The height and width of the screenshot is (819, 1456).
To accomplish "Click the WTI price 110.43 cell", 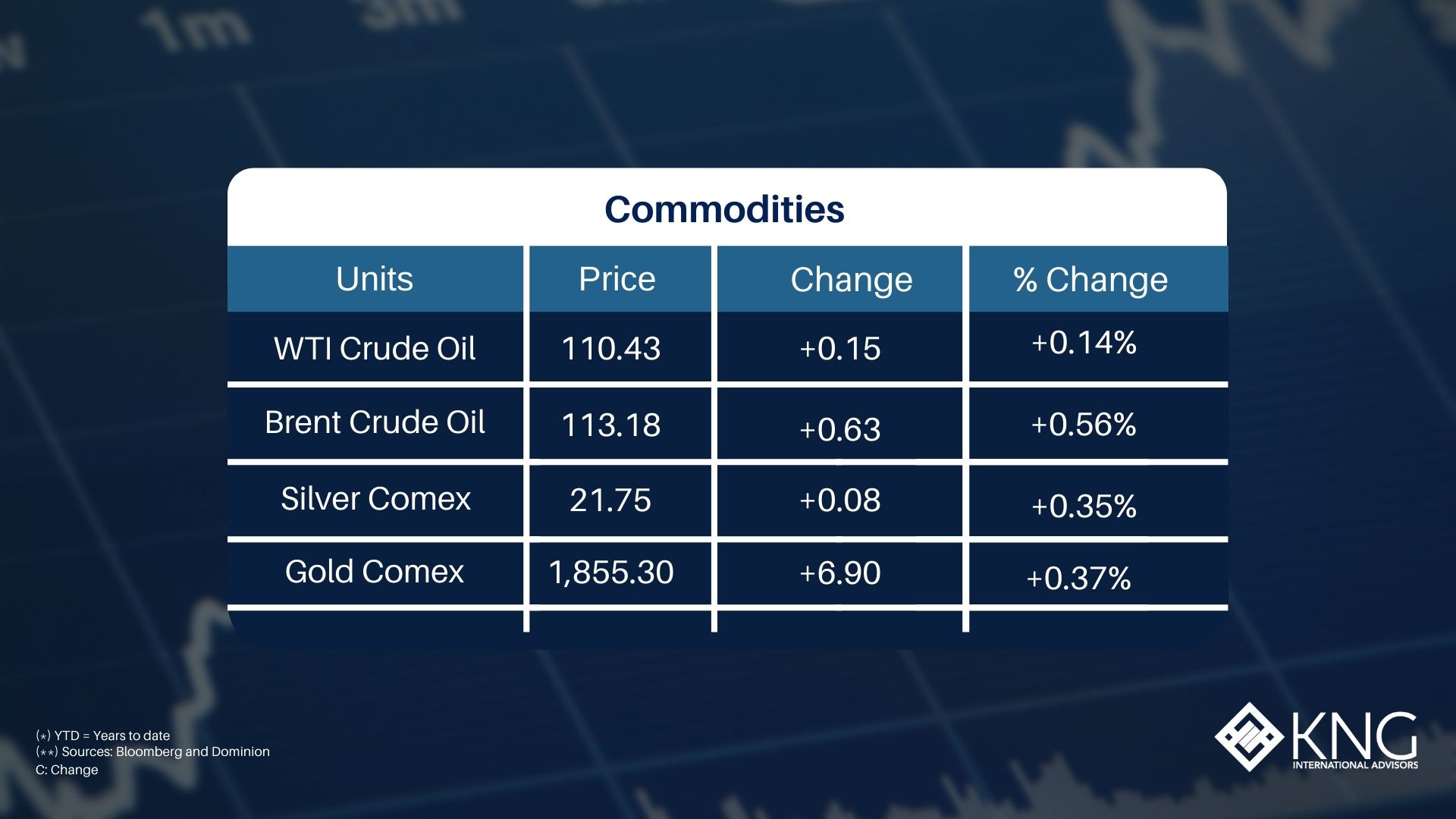I will pyautogui.click(x=611, y=349).
